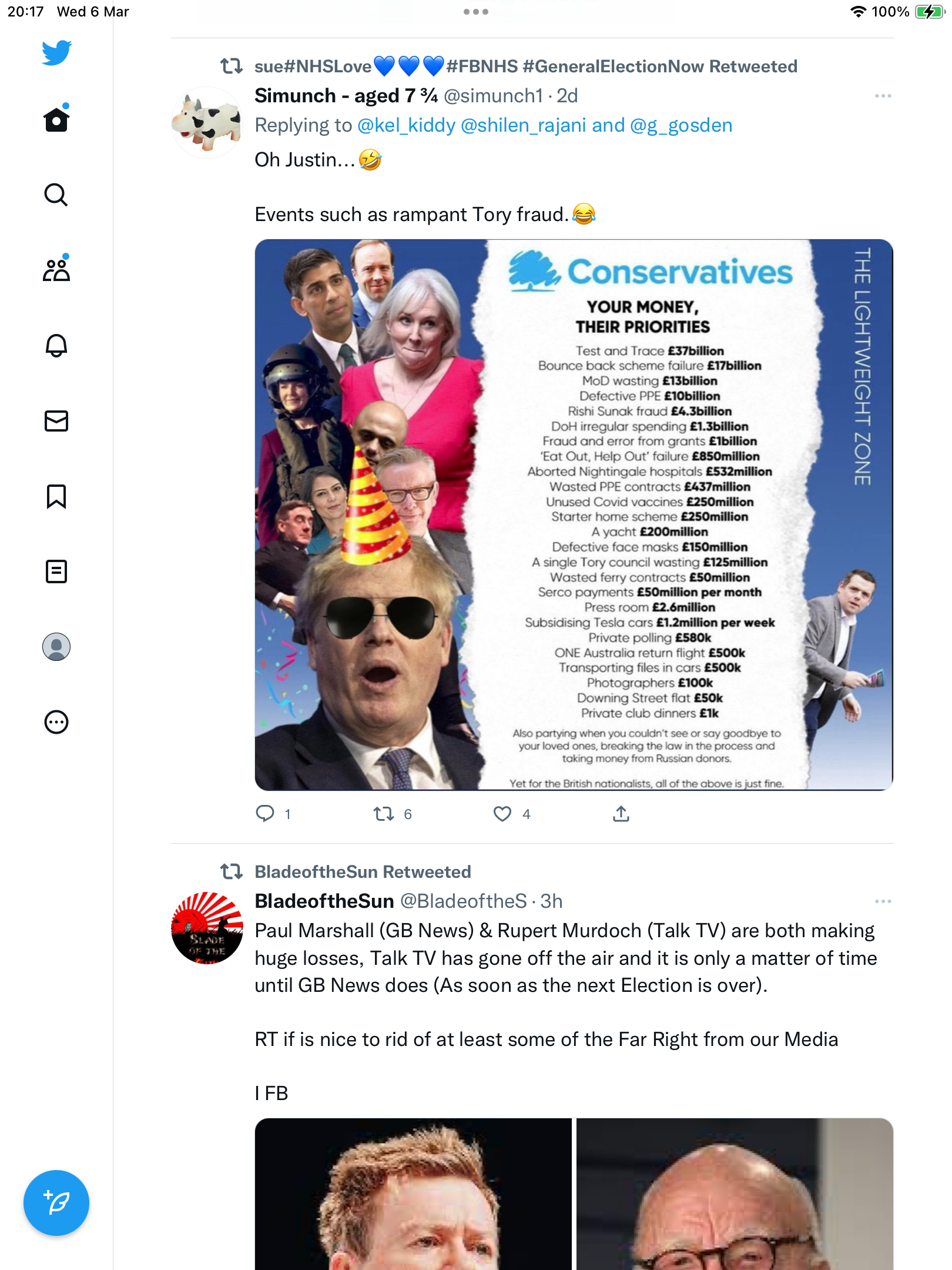Open BladeoftheSun's profile avatar
Image resolution: width=952 pixels, height=1270 pixels.
pos(207,928)
